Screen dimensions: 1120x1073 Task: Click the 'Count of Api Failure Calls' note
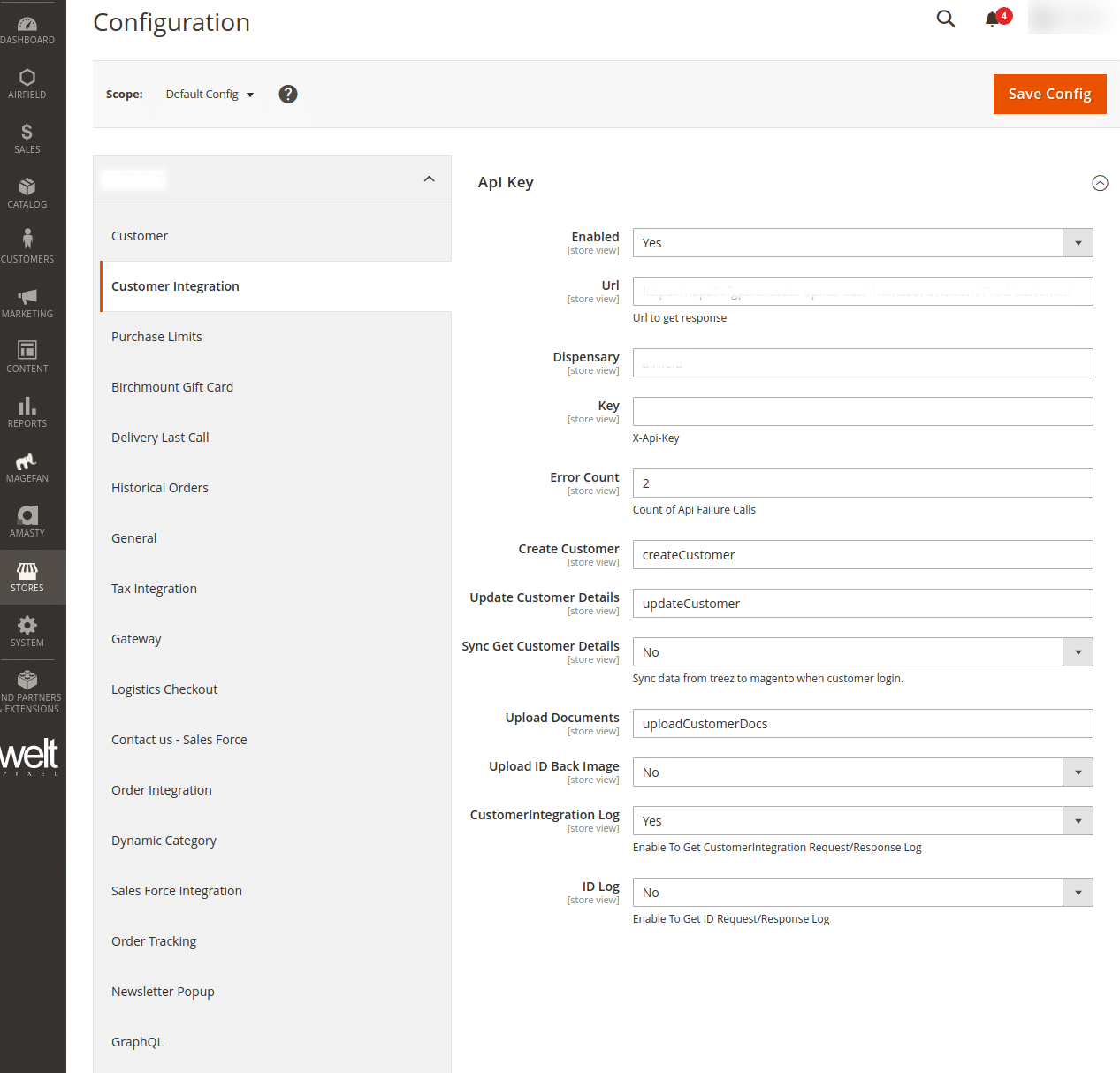(x=694, y=510)
